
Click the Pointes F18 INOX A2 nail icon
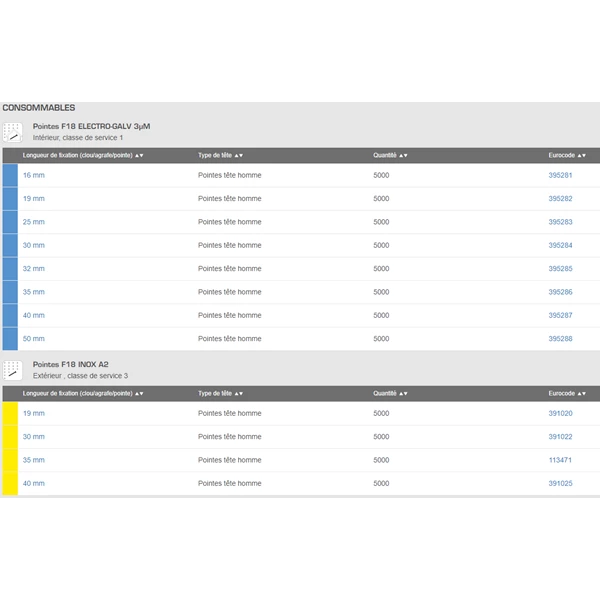click(12, 370)
